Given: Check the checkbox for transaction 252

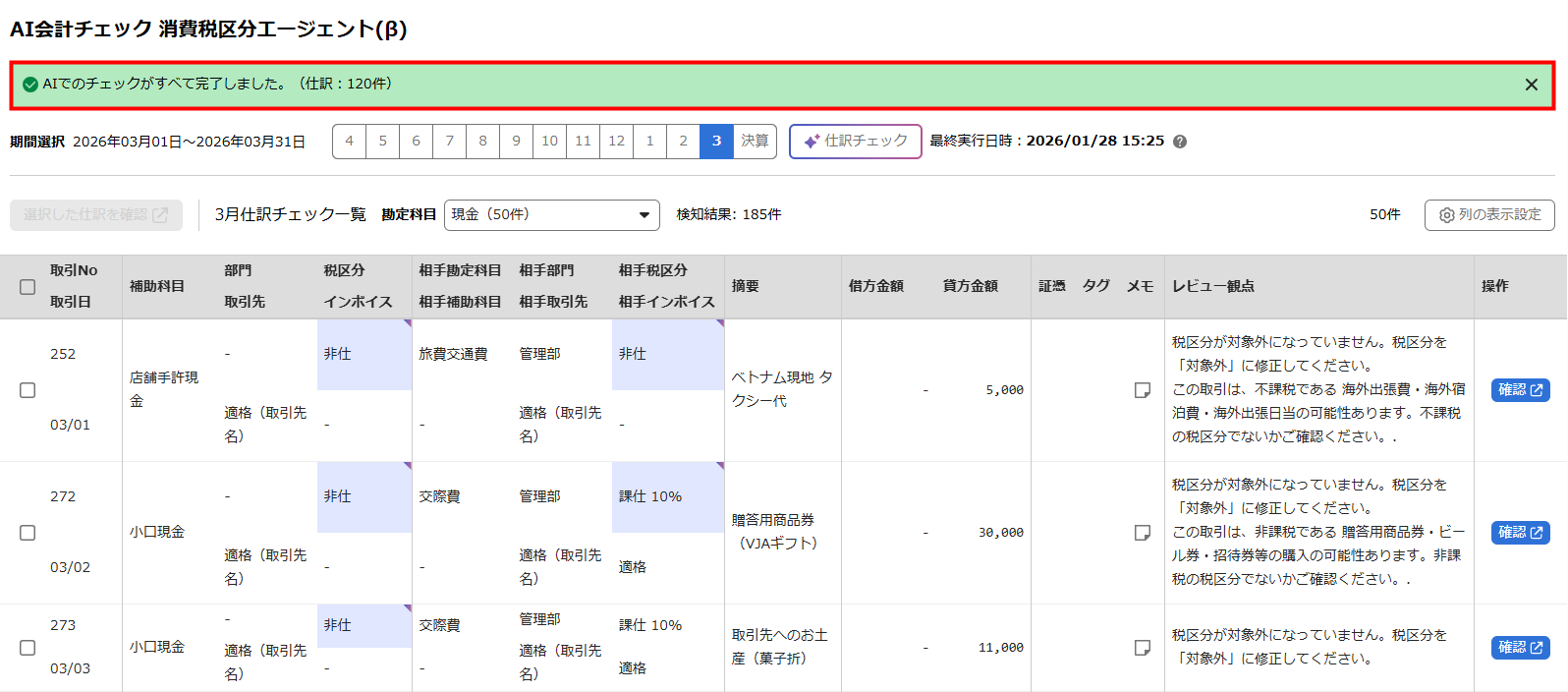Looking at the screenshot, I should point(28,390).
